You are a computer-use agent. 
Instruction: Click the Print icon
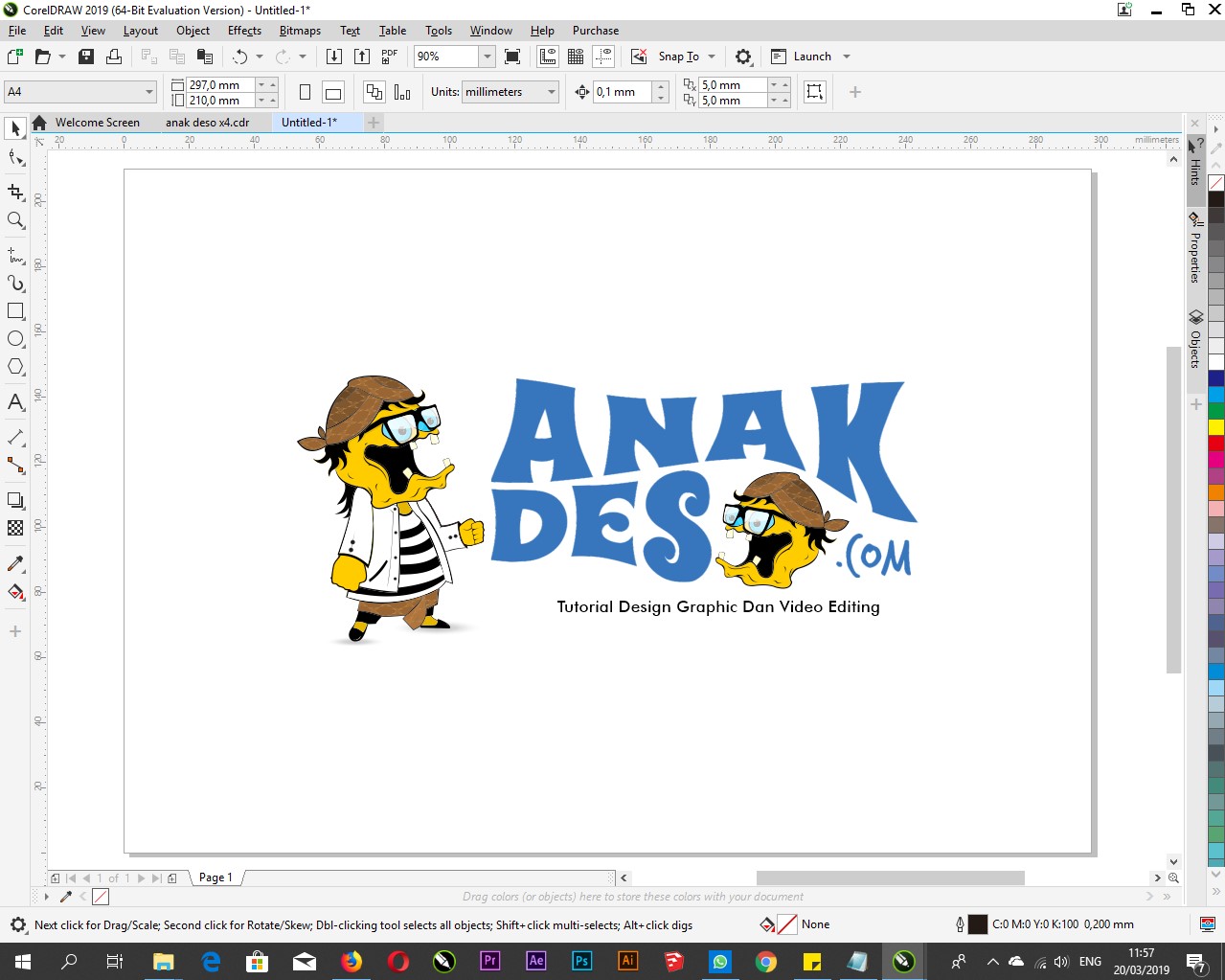[114, 57]
